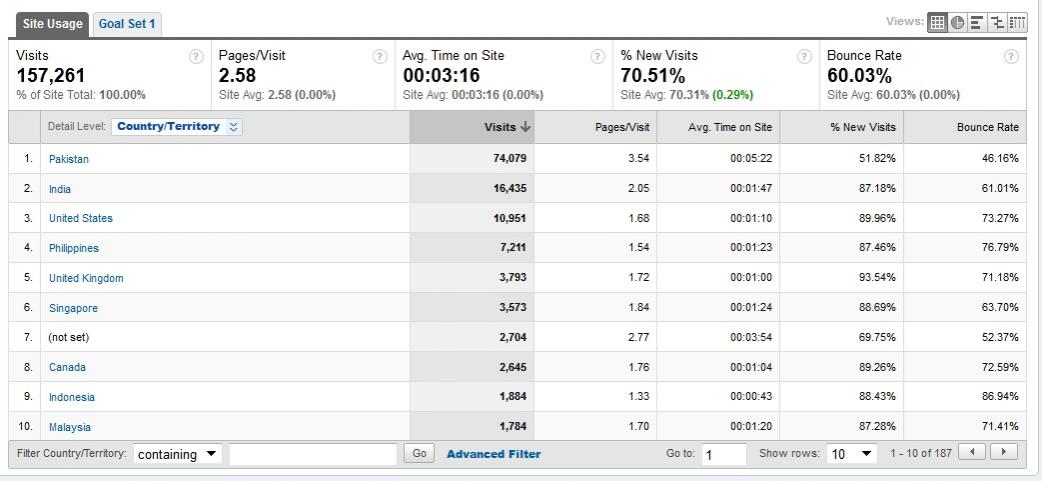Sort table by Visits column header
The height and width of the screenshot is (481, 1042).
click(x=472, y=127)
